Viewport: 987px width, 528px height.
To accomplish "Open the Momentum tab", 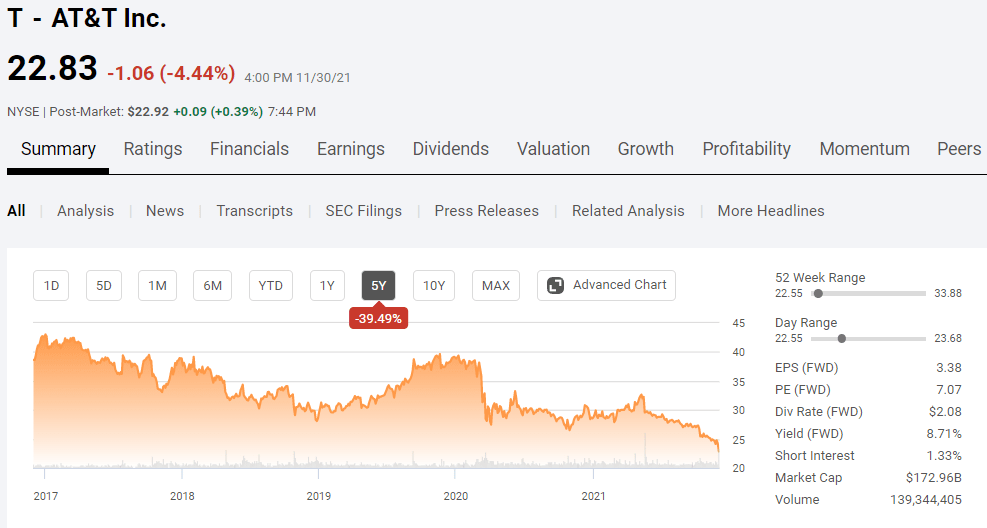I will point(864,149).
